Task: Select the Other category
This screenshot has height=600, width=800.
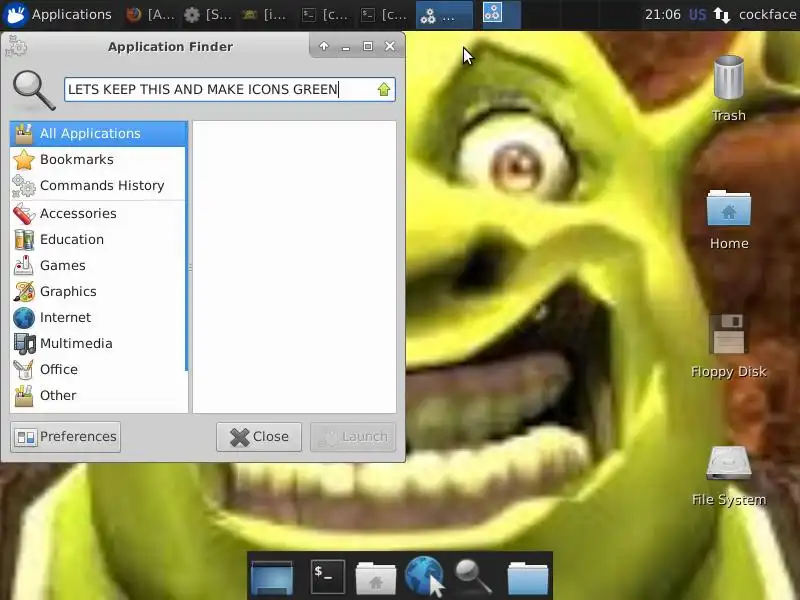Action: [x=98, y=395]
